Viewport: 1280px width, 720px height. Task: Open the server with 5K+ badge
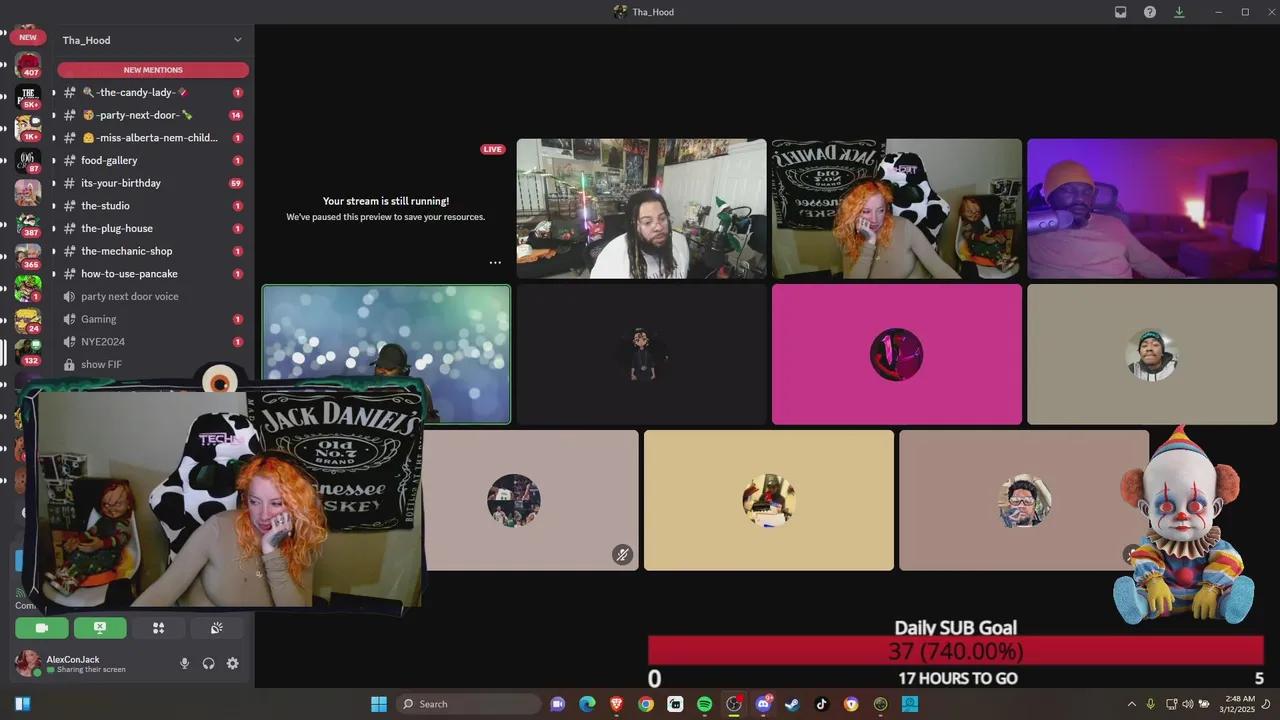coord(28,97)
